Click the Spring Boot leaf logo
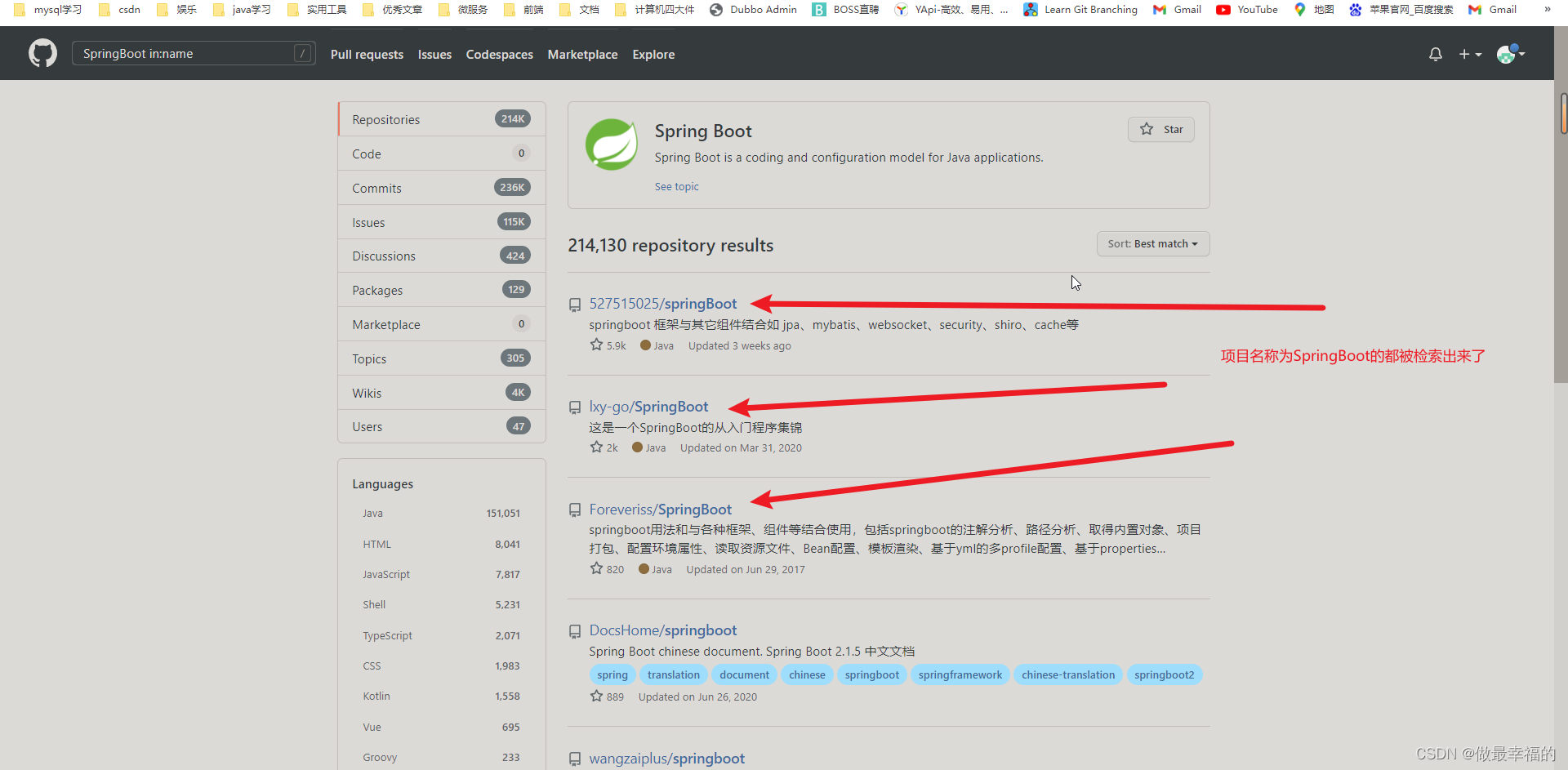The width and height of the screenshot is (1568, 770). tap(612, 145)
